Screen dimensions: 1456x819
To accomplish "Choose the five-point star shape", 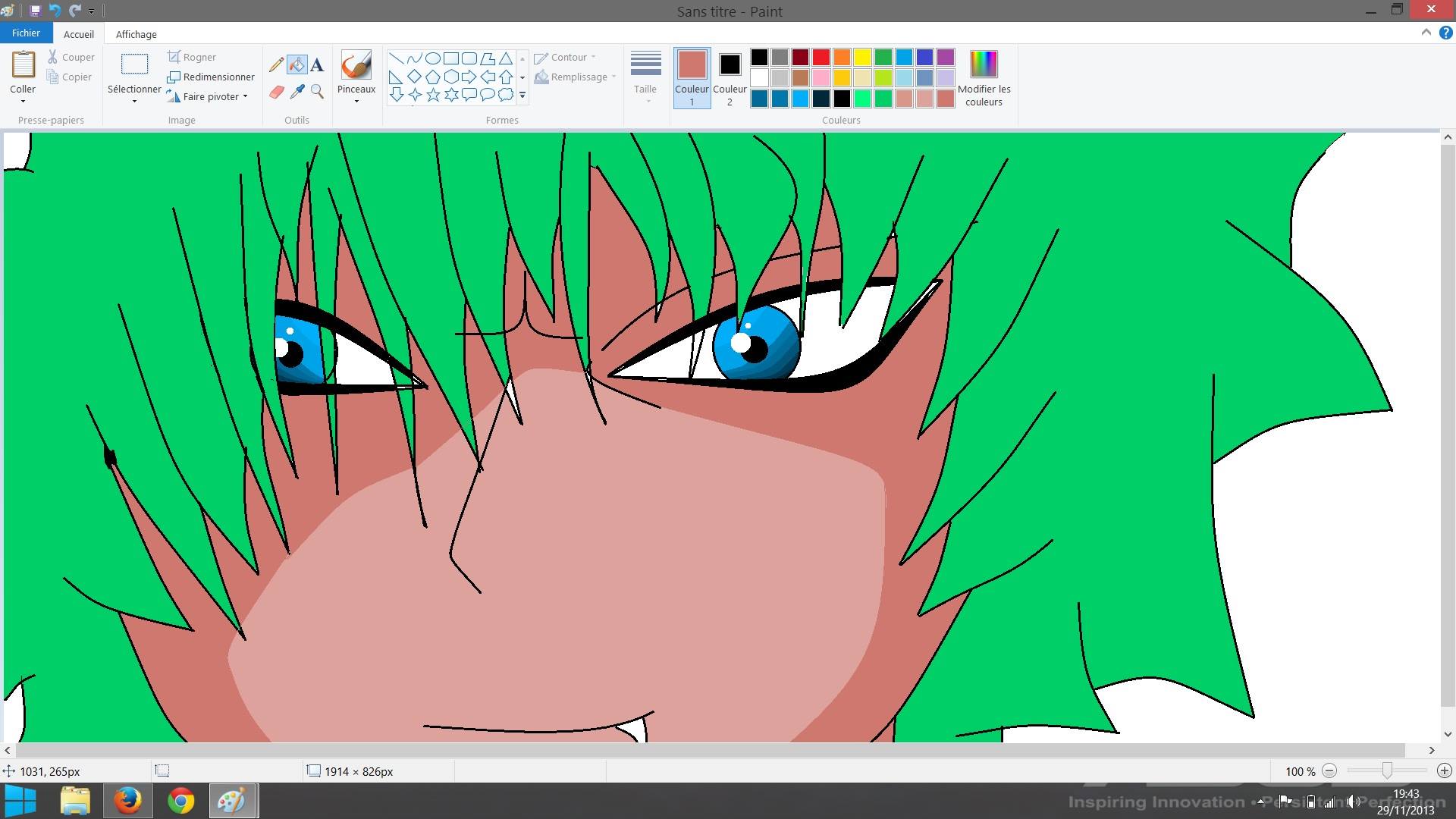I will [x=433, y=95].
